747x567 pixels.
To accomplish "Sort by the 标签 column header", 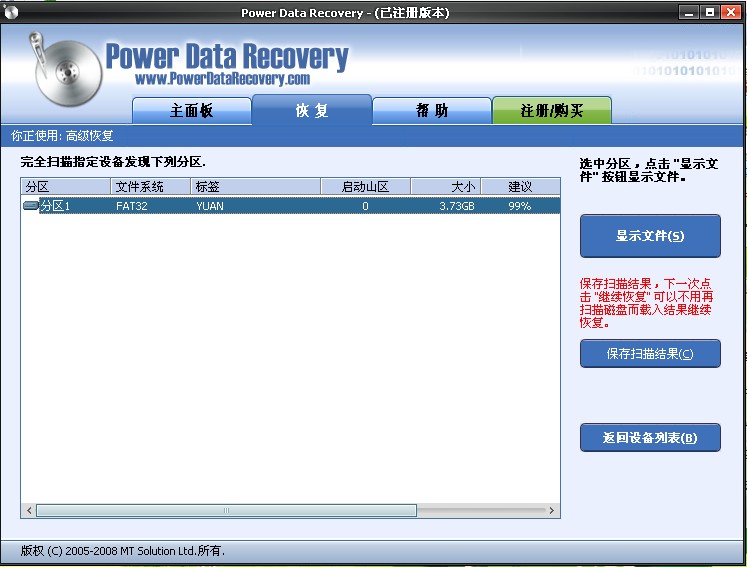I will (256, 186).
